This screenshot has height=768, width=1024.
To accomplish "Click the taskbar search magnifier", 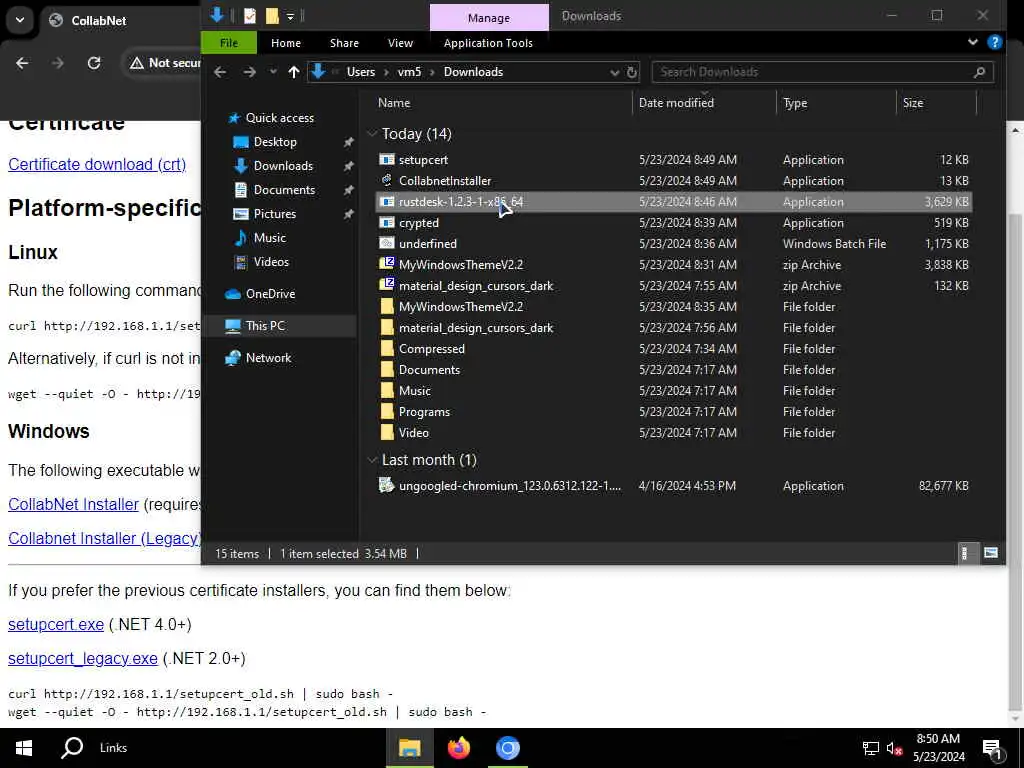I will point(72,748).
